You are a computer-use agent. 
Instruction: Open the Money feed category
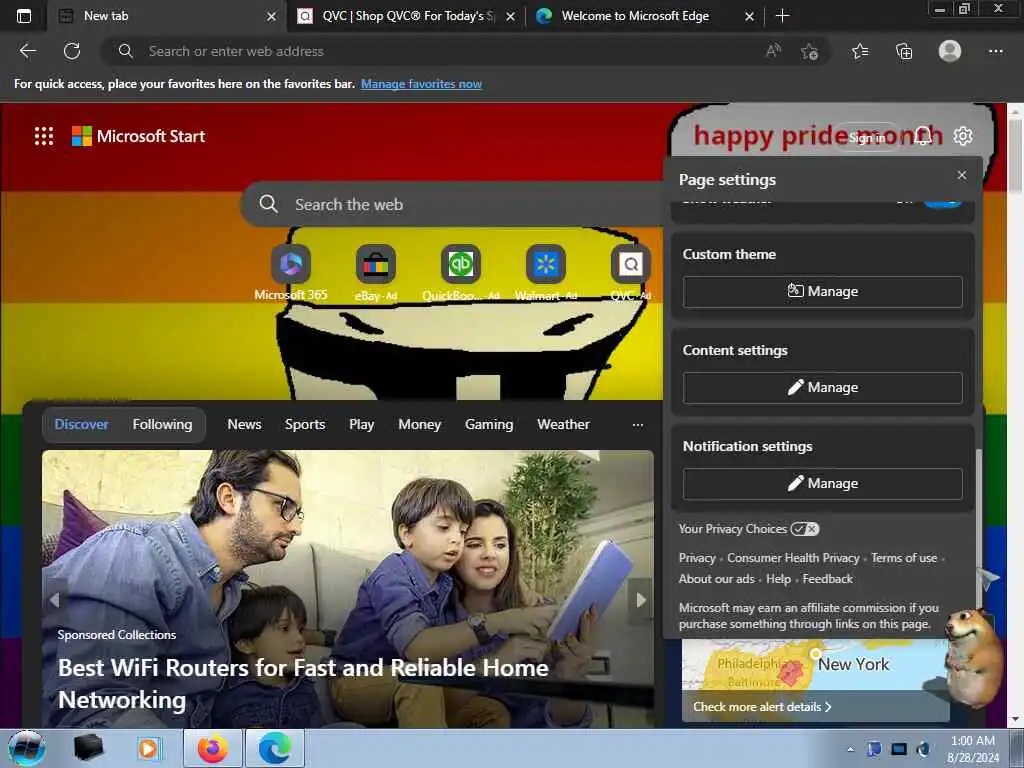click(419, 424)
